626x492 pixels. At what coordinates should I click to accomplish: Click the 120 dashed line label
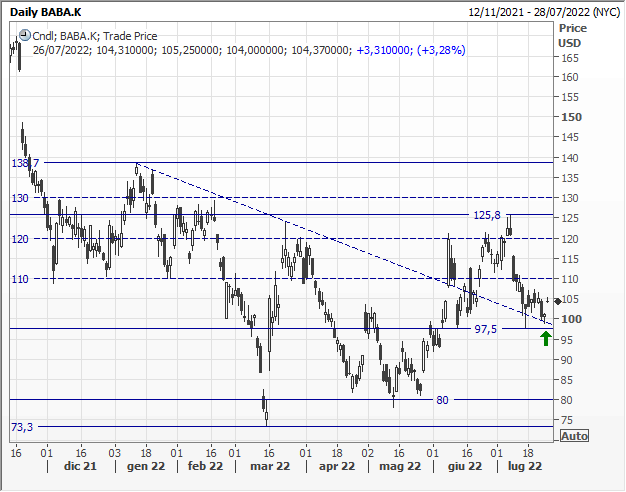pos(20,239)
